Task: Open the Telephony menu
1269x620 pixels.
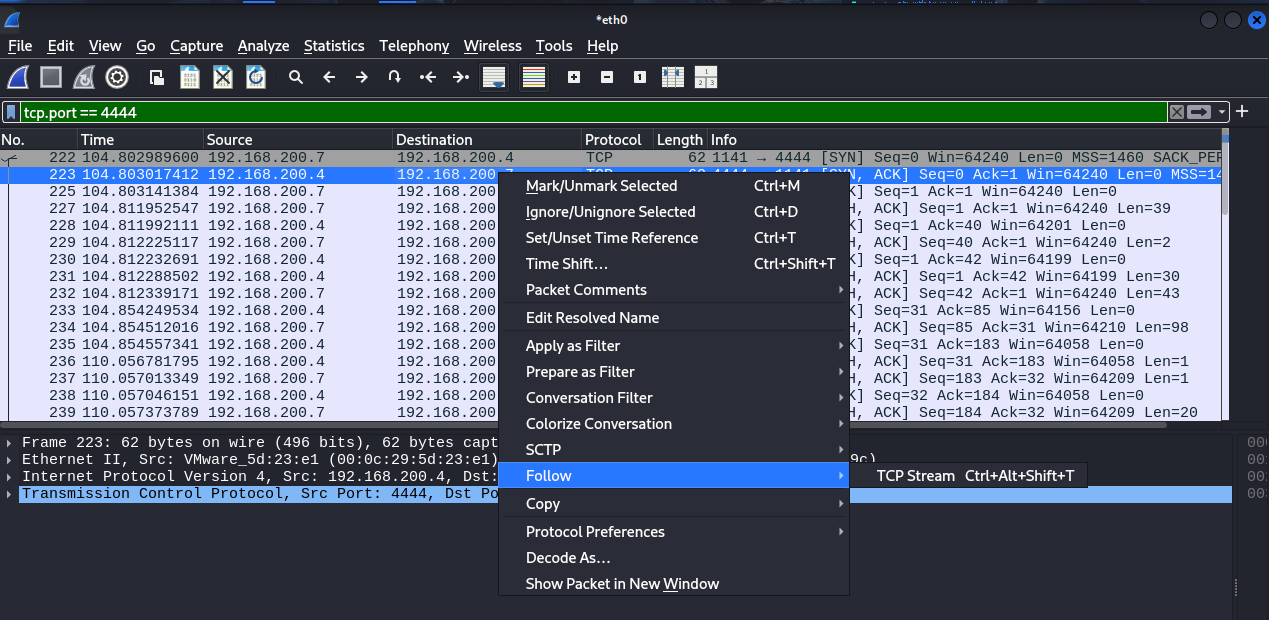Action: coord(414,46)
